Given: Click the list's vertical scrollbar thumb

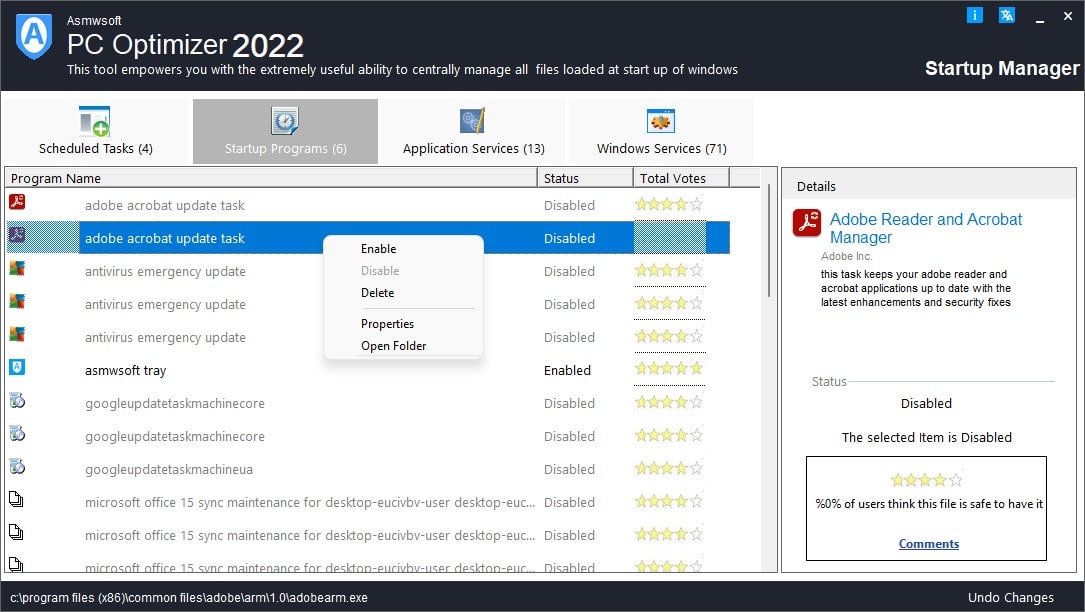Looking at the screenshot, I should pos(769,241).
